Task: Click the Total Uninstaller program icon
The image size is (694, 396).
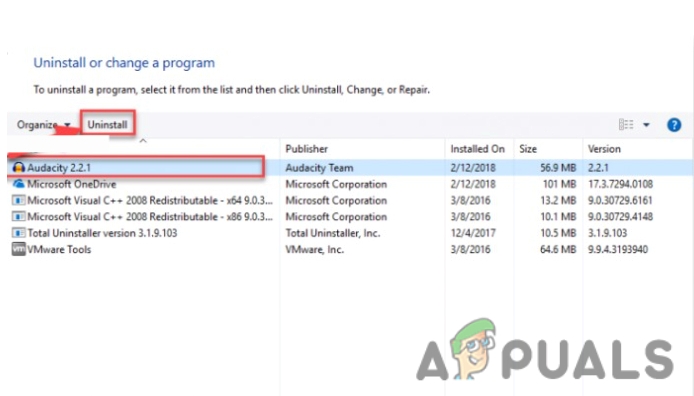Action: click(19, 233)
